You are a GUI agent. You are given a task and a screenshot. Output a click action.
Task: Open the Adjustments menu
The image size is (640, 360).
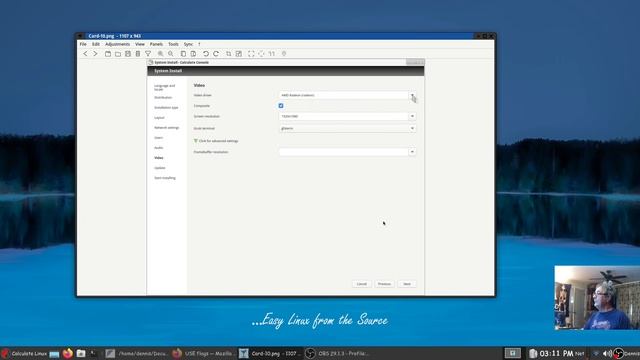[x=117, y=44]
